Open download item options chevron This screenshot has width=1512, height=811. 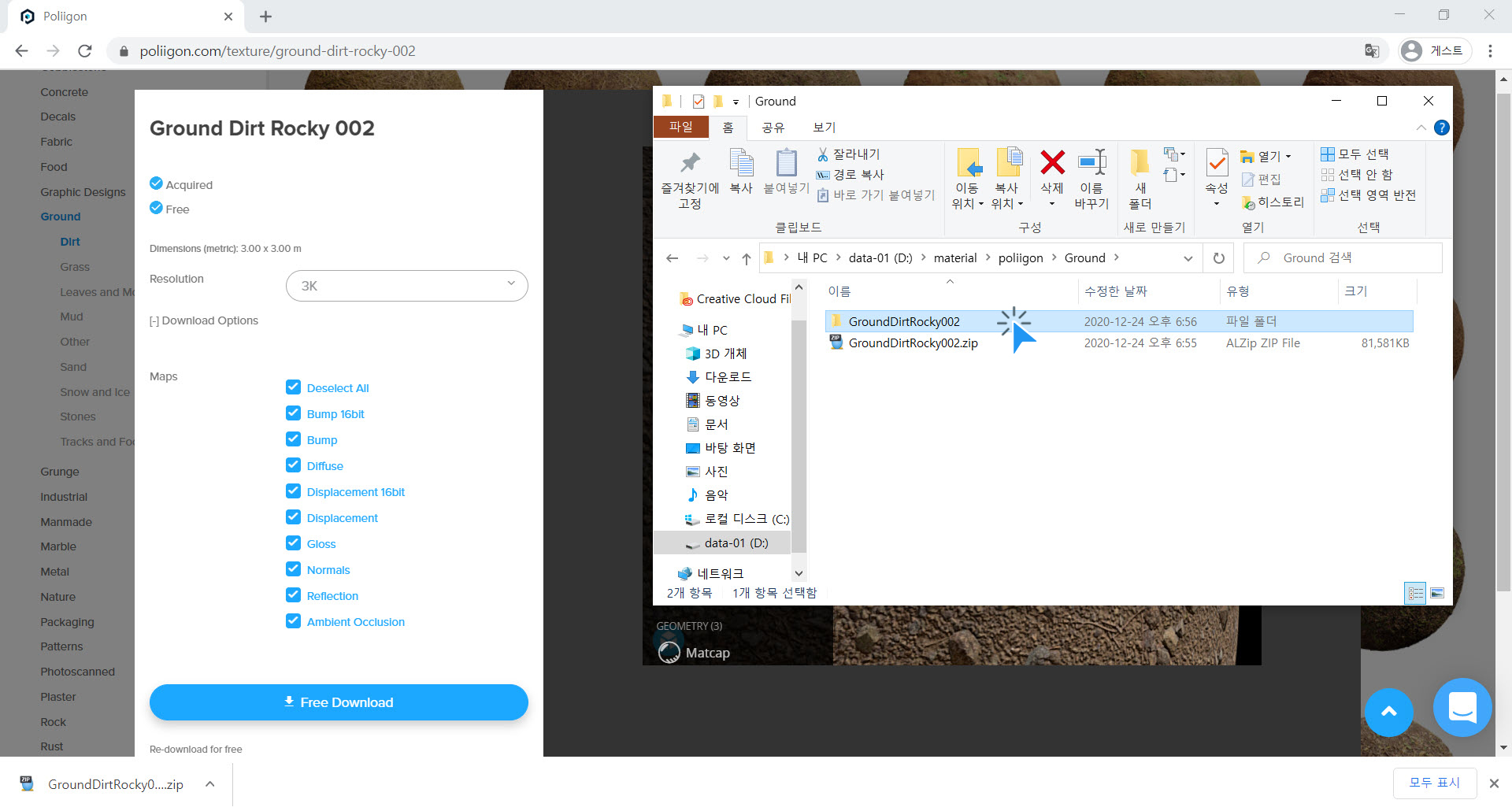click(x=209, y=784)
